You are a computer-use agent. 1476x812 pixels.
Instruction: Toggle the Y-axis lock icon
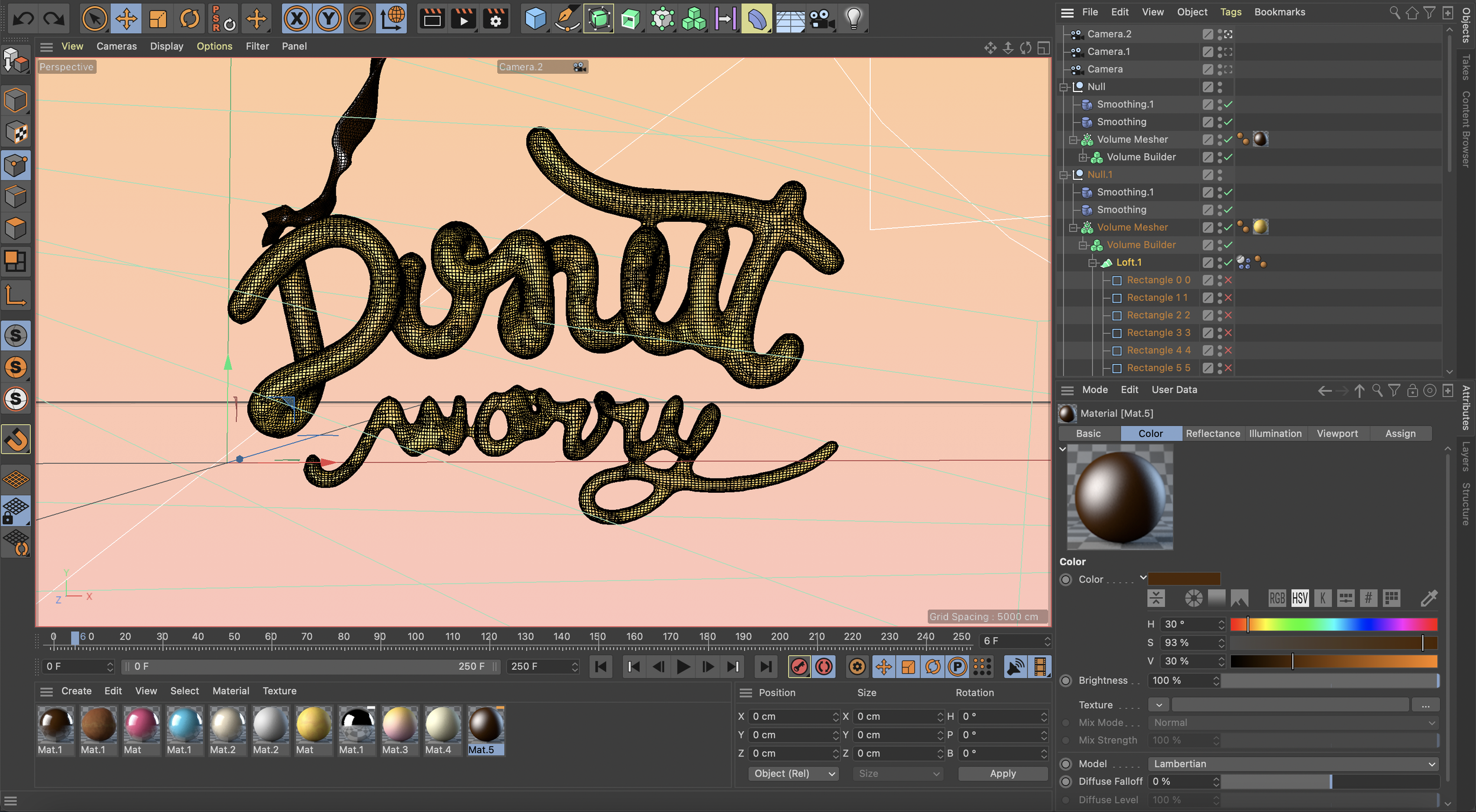click(328, 19)
